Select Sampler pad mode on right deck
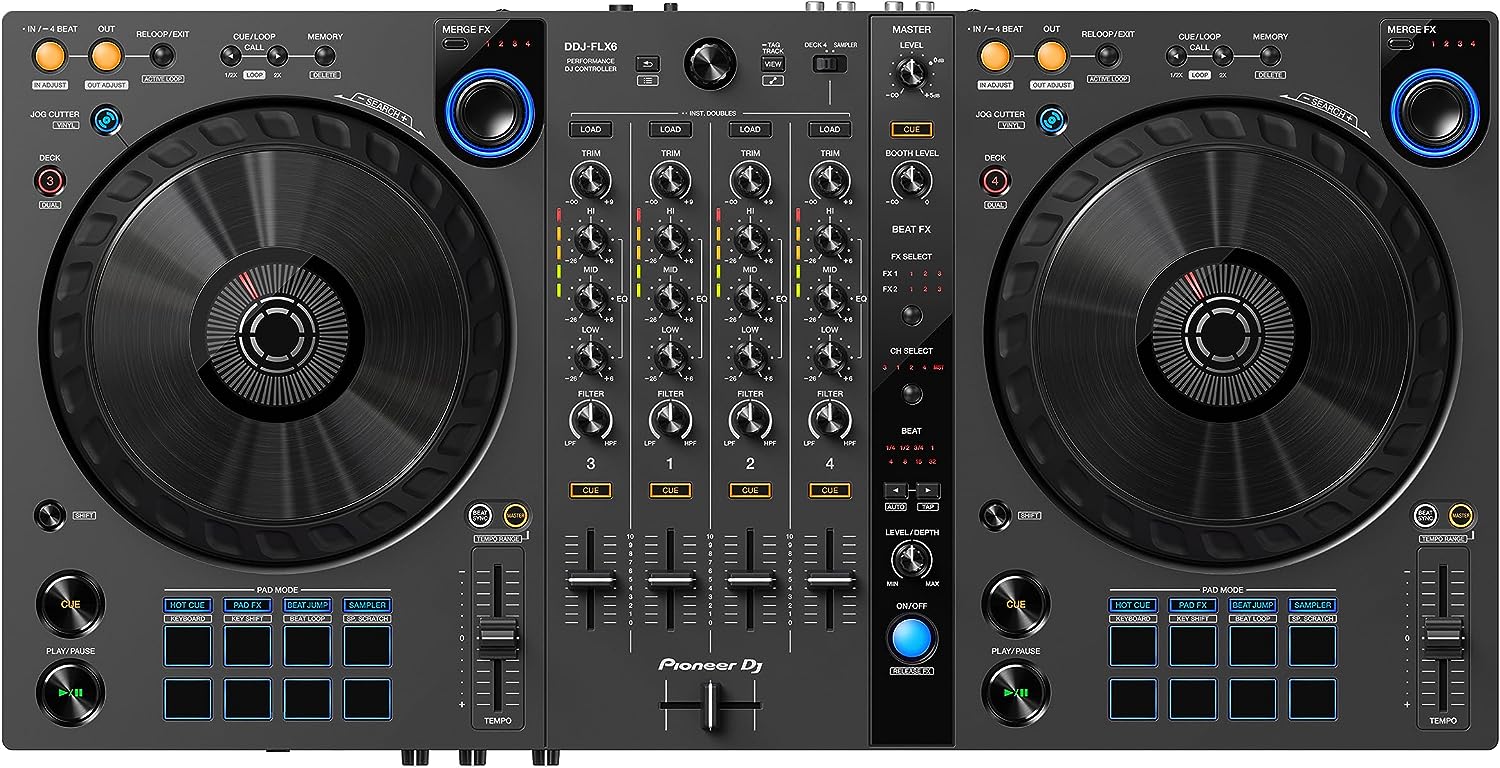The height and width of the screenshot is (768, 1500). (x=1312, y=605)
